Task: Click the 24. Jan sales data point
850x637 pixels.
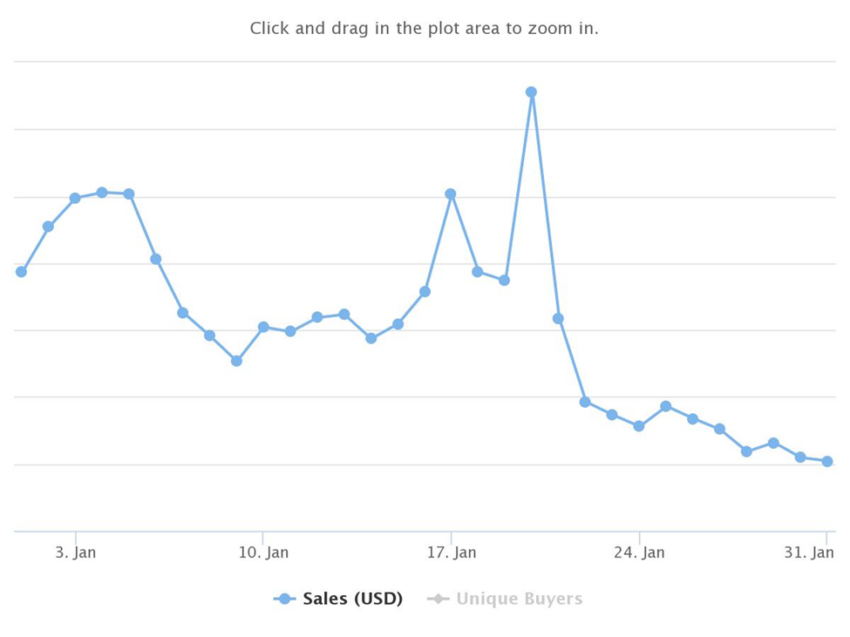Action: coord(639,426)
